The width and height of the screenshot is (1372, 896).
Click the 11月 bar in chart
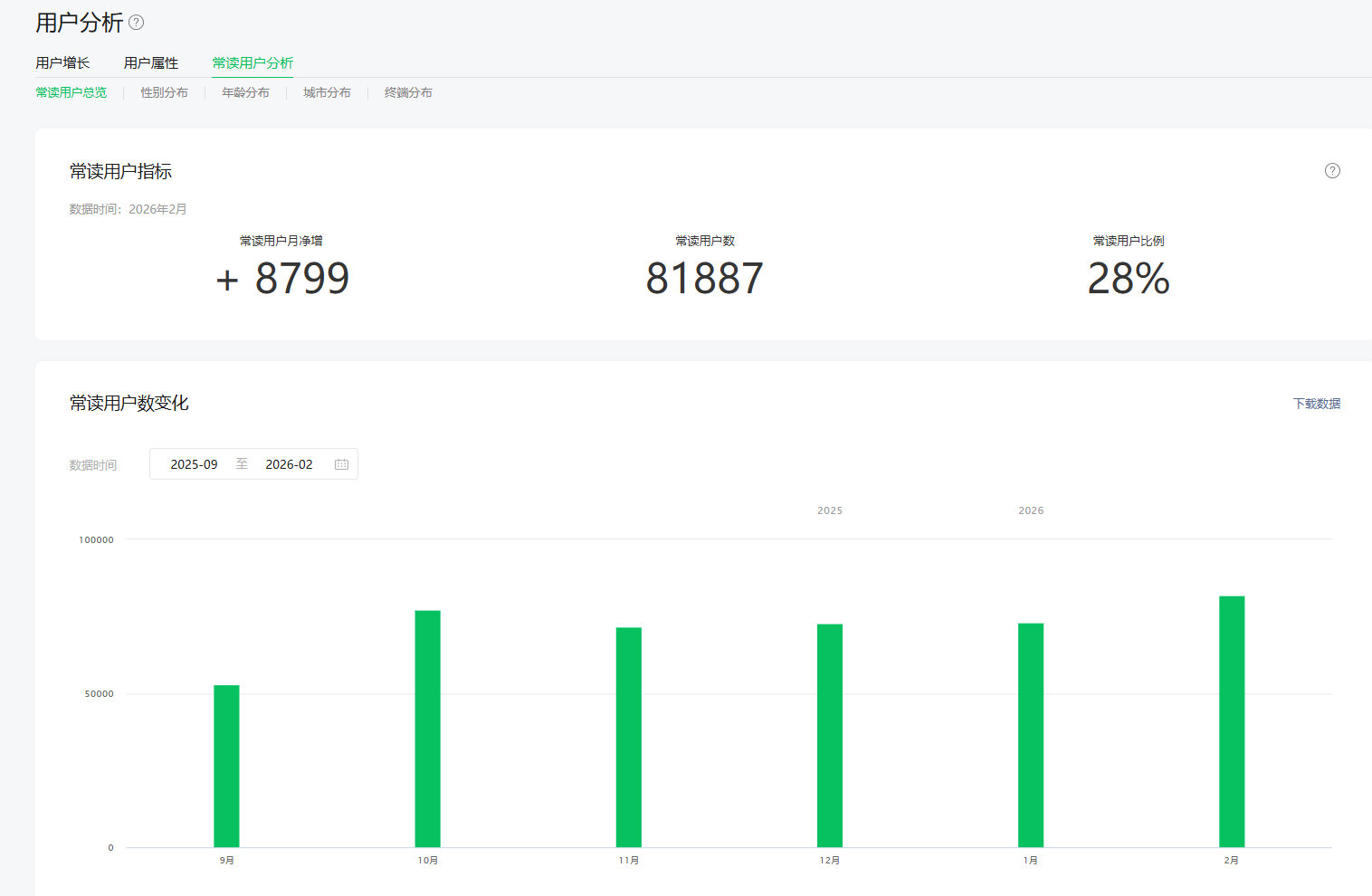pos(629,737)
